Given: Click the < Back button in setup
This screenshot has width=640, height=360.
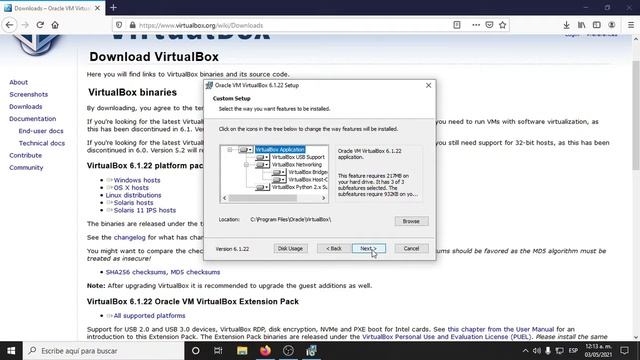Looking at the screenshot, I should pos(334,249).
